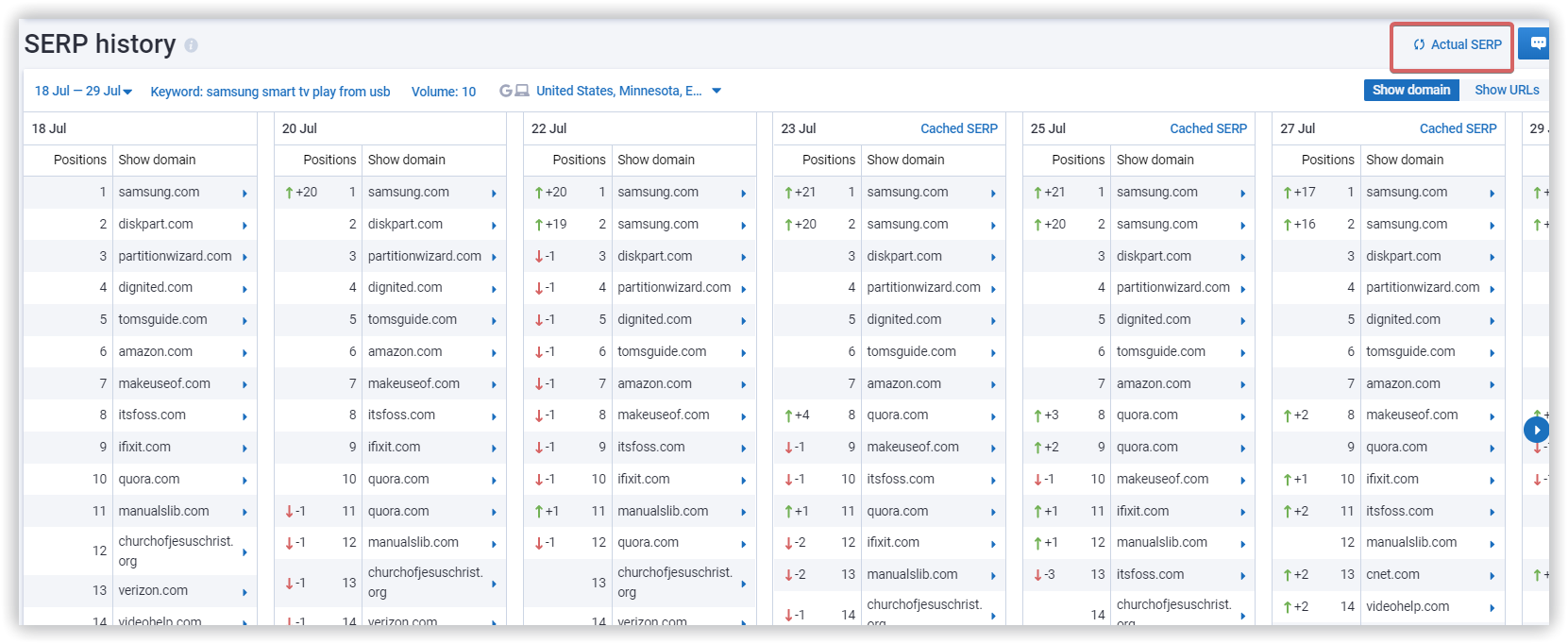Click quora.com arrow in 18 Jul column

click(x=244, y=481)
